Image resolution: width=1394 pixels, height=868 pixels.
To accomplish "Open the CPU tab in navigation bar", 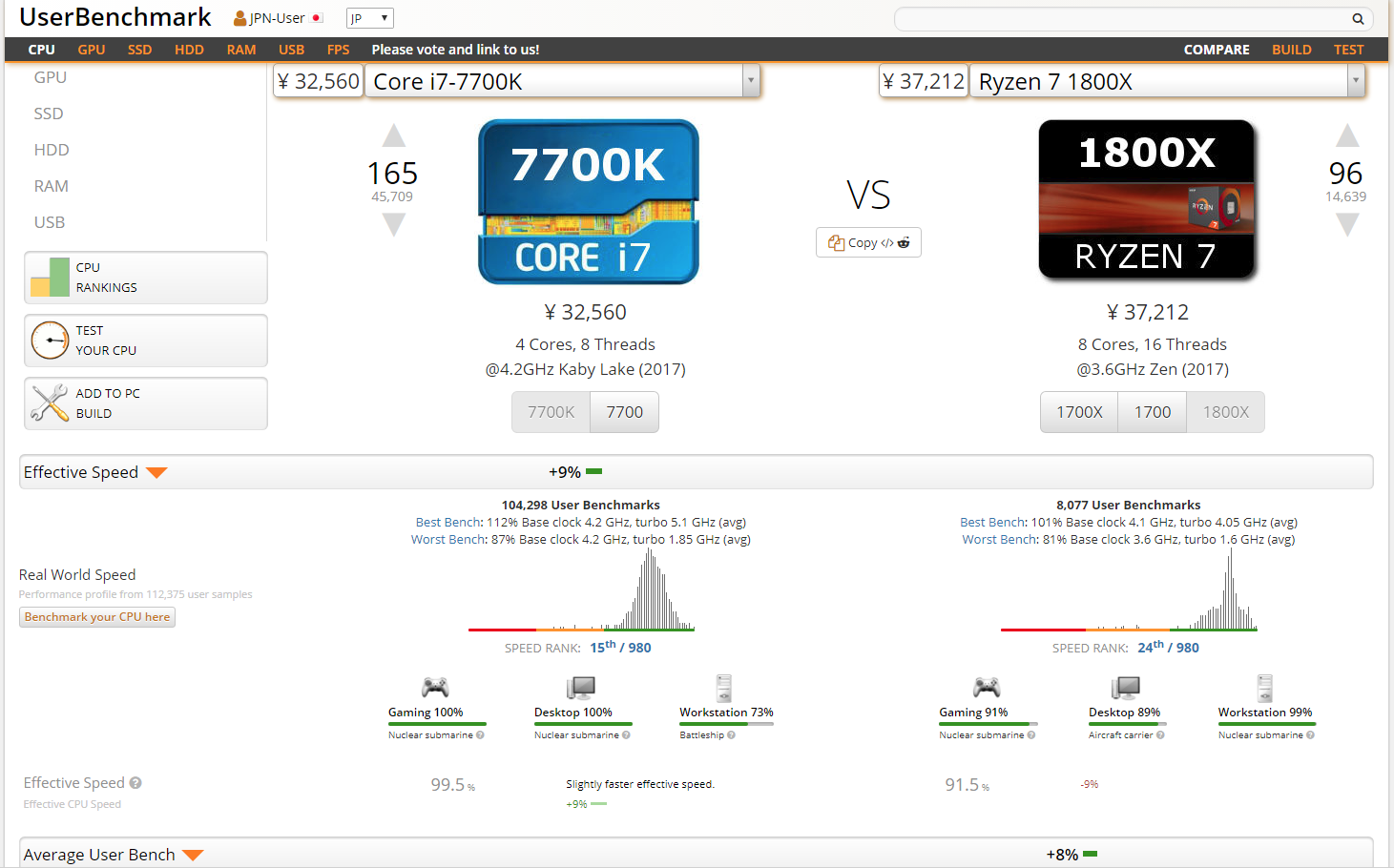I will (x=42, y=50).
